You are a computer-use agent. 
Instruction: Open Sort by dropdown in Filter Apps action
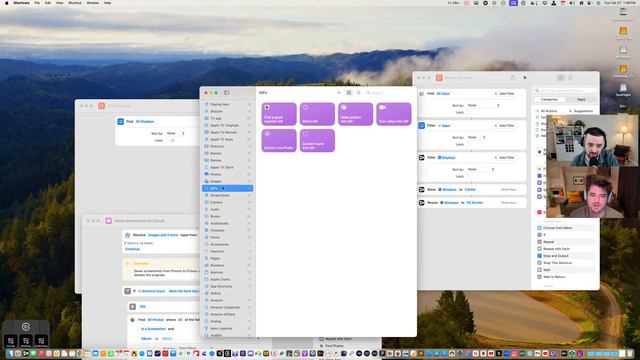click(x=476, y=137)
